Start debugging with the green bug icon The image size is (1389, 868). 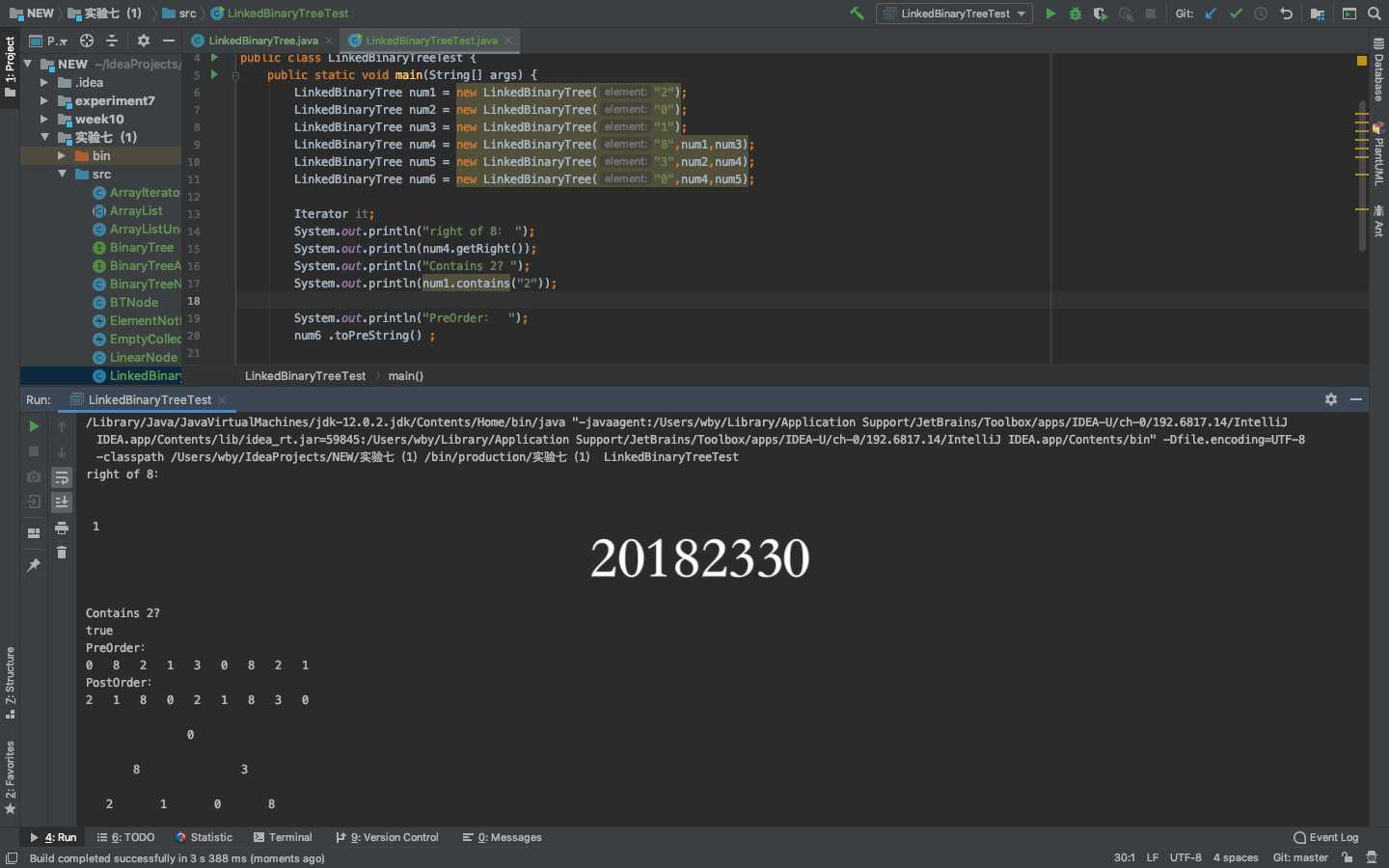click(x=1076, y=14)
